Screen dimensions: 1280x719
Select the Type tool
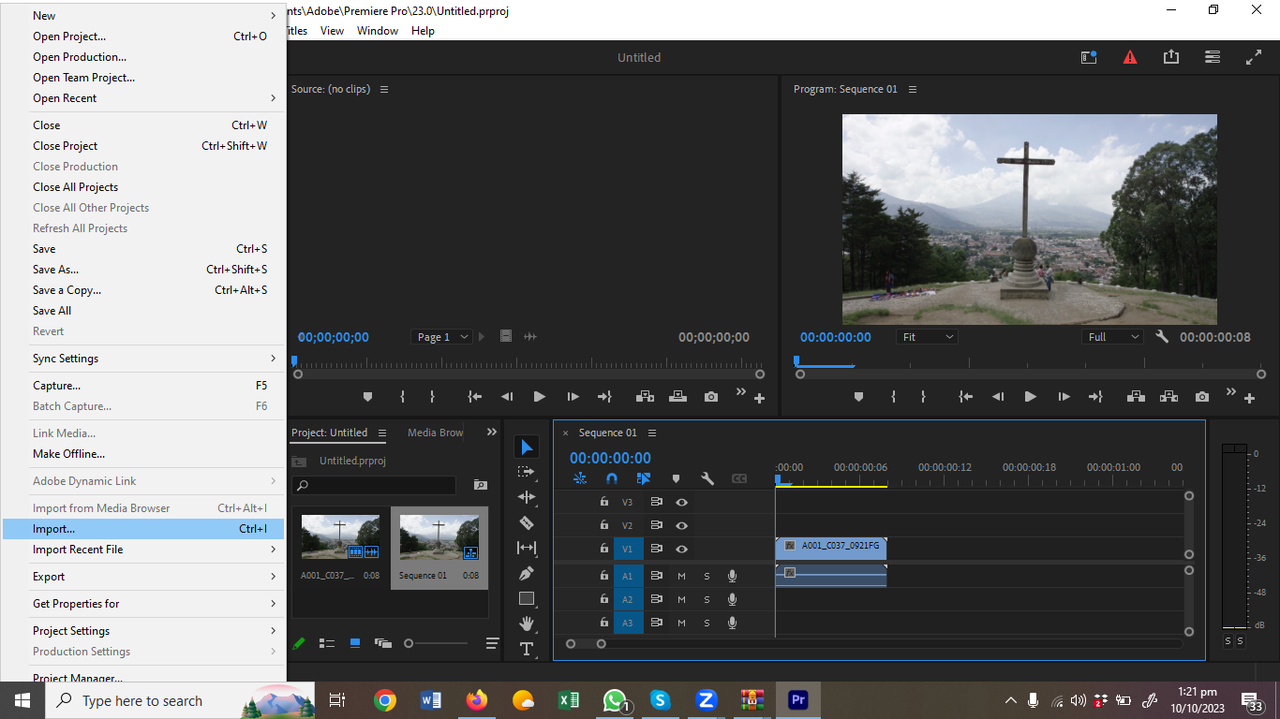(x=527, y=649)
